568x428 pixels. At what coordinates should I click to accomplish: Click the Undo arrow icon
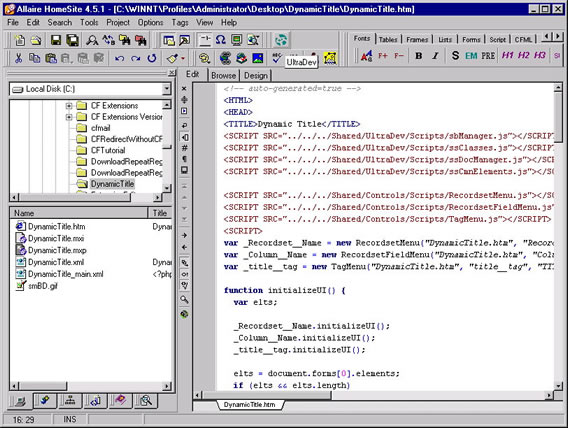[119, 58]
